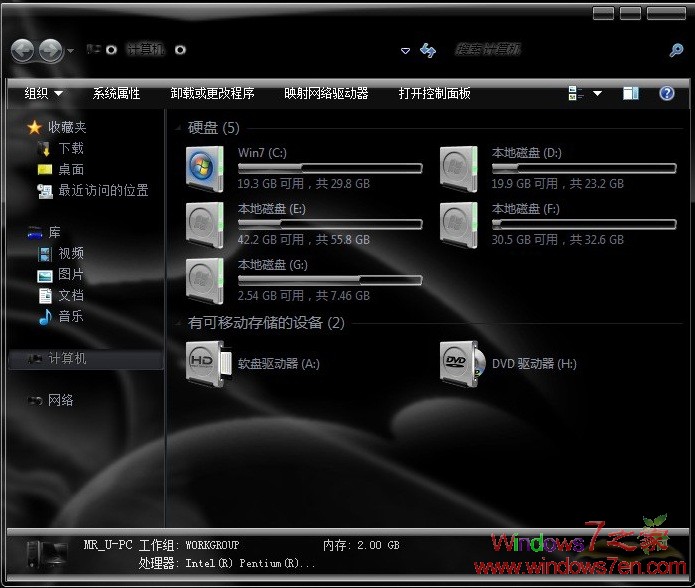Select the 音乐 note icon in sidebar
The width and height of the screenshot is (695, 588).
(45, 316)
